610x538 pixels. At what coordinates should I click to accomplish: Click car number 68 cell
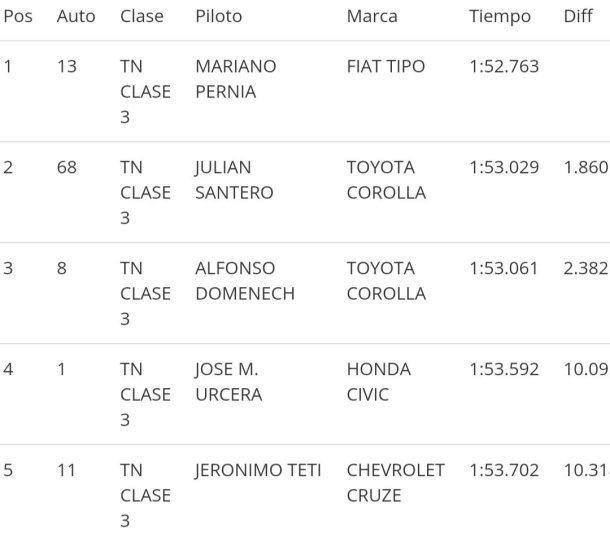[x=67, y=167]
